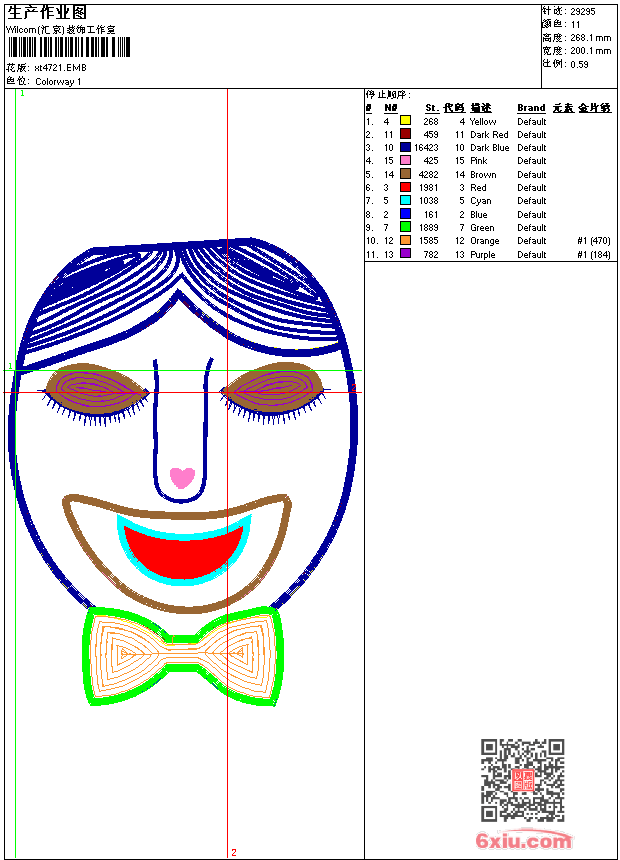Viewport: 620px width, 860px height.
Task: Select the Purple color swatch
Action: coord(405,254)
